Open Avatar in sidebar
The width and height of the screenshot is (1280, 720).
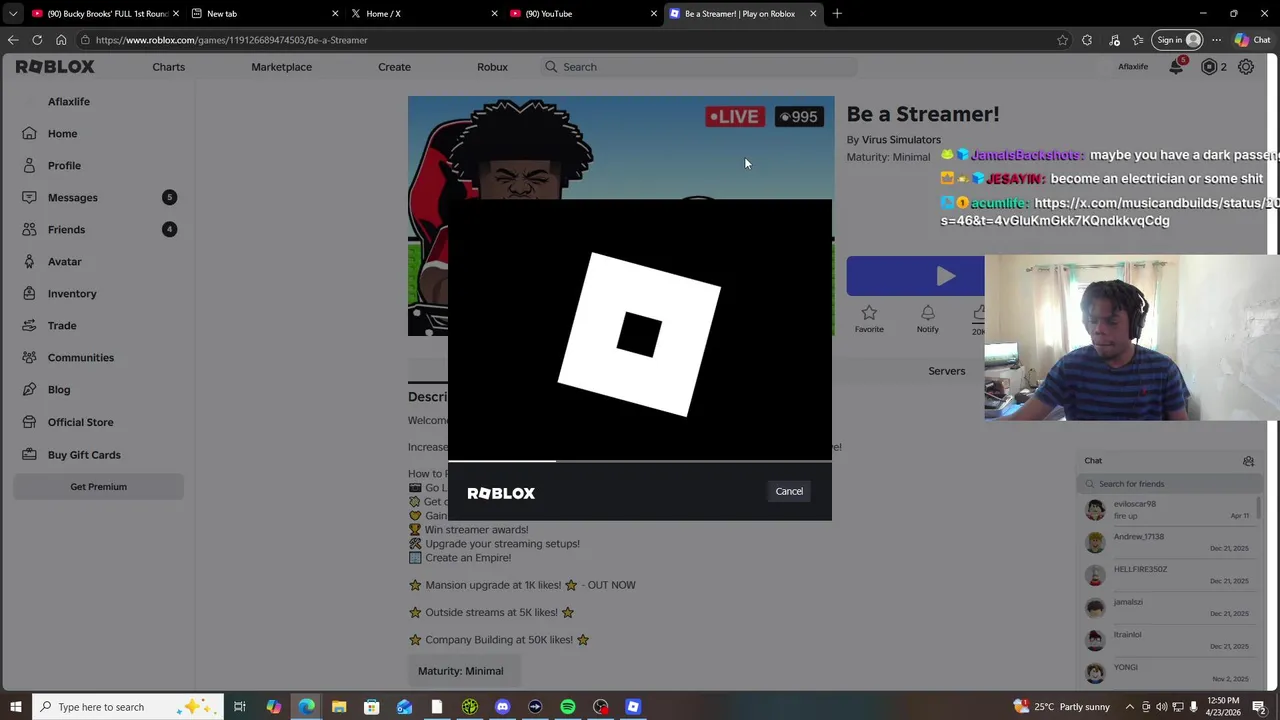pyautogui.click(x=64, y=261)
